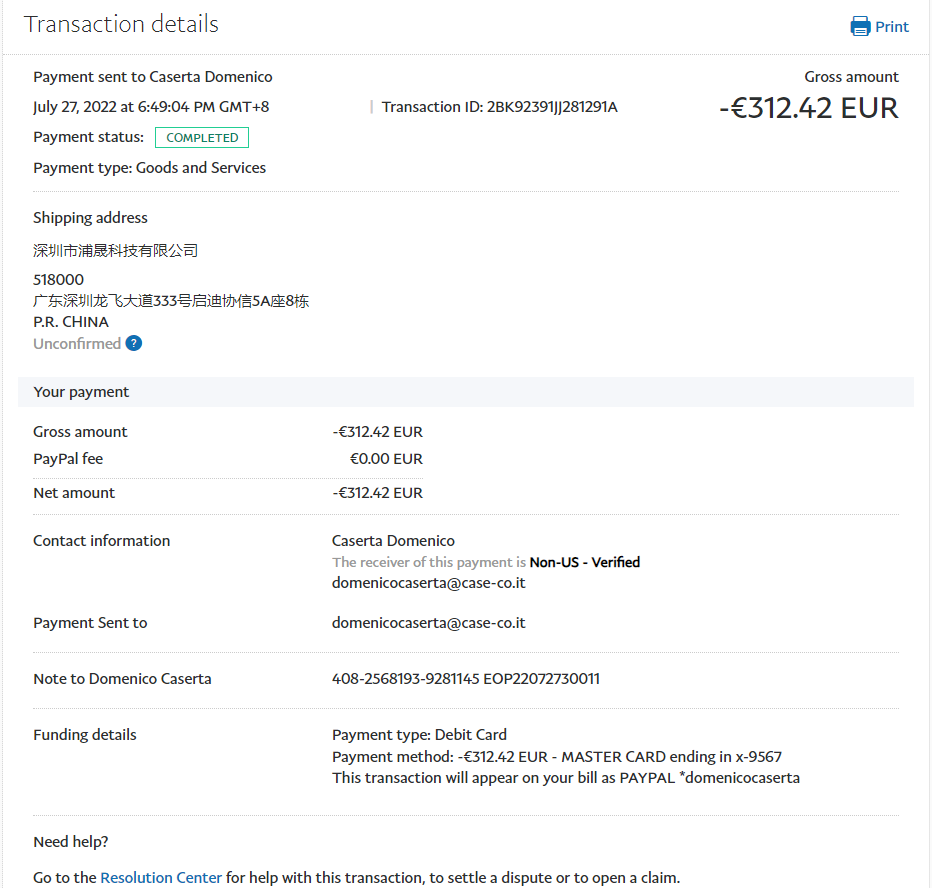Click the 'Payment status:' label

pyautogui.click(x=89, y=137)
